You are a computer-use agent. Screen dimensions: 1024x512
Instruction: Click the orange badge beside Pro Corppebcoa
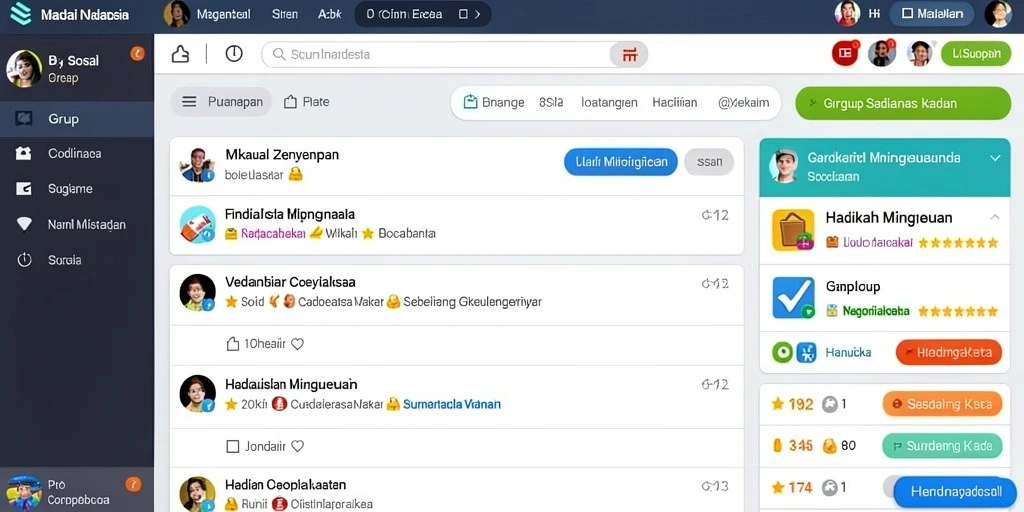click(133, 484)
